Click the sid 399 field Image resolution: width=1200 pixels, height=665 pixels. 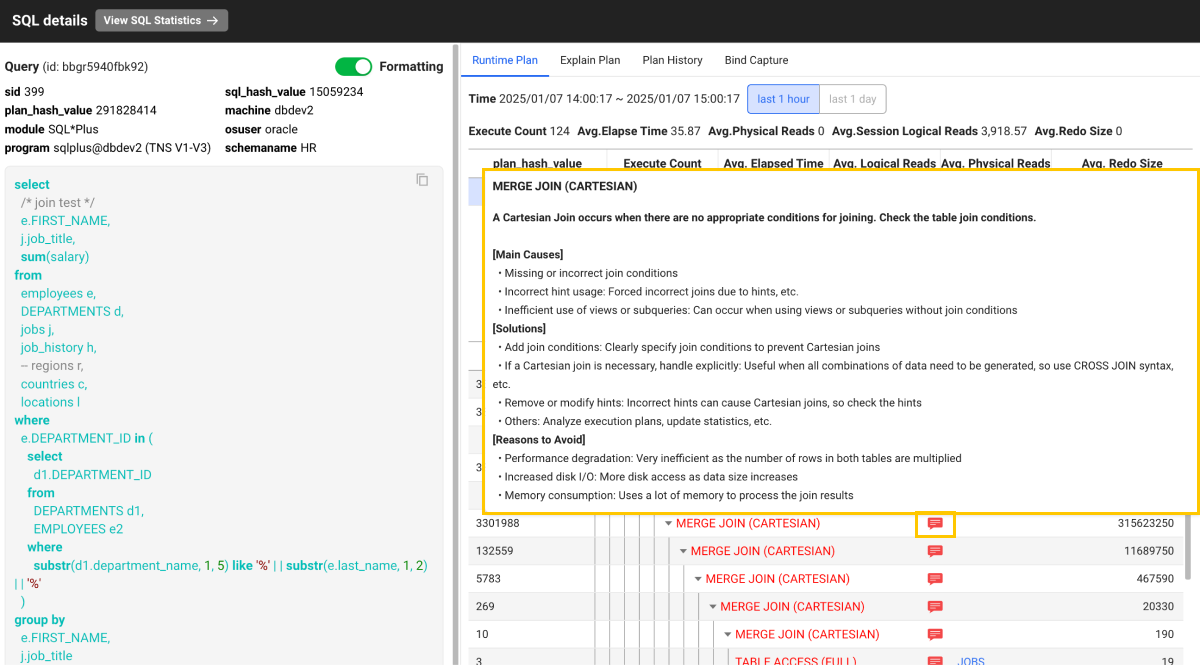[24, 91]
